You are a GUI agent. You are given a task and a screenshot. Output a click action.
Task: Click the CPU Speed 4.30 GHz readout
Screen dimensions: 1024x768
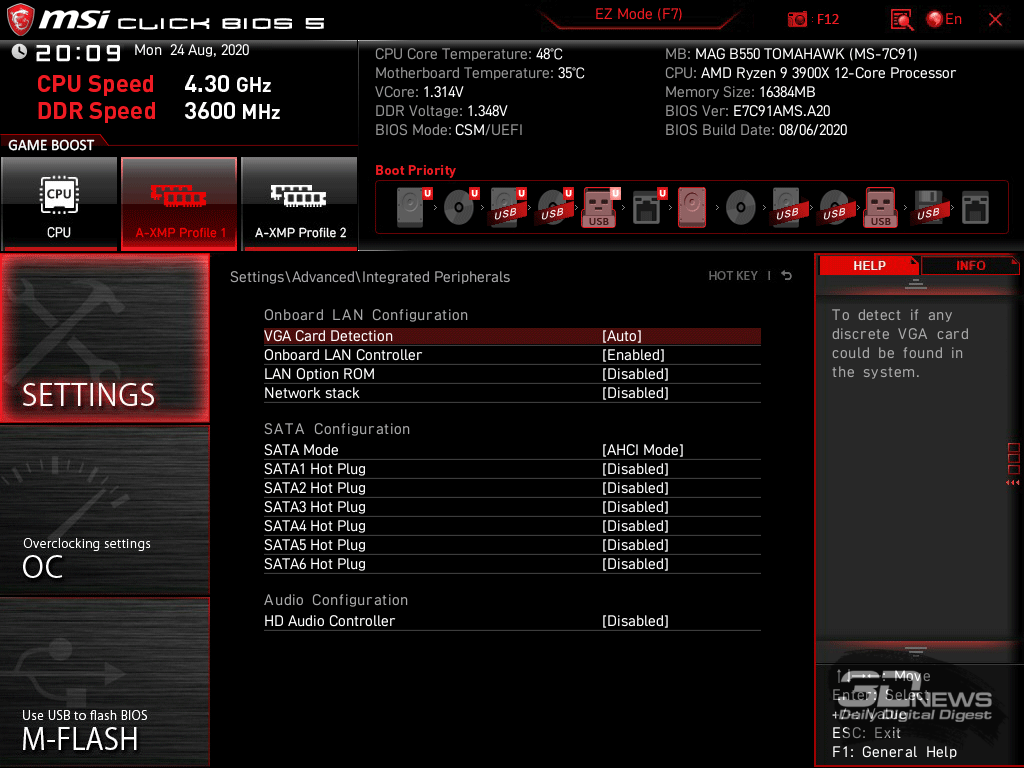pos(154,84)
